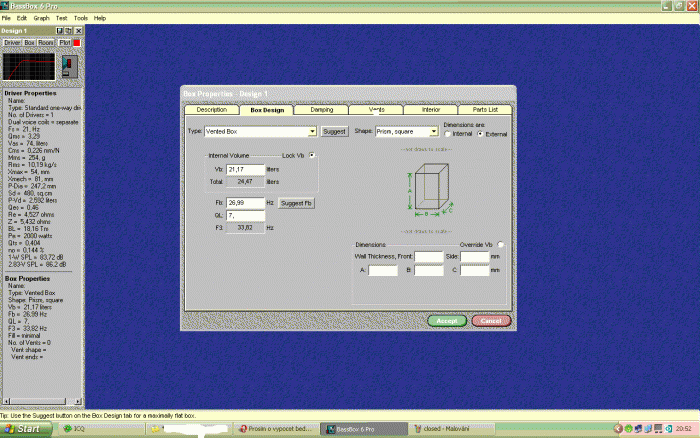The image size is (700, 438).
Task: Select the Internal dimensions radio button
Action: pos(447,133)
